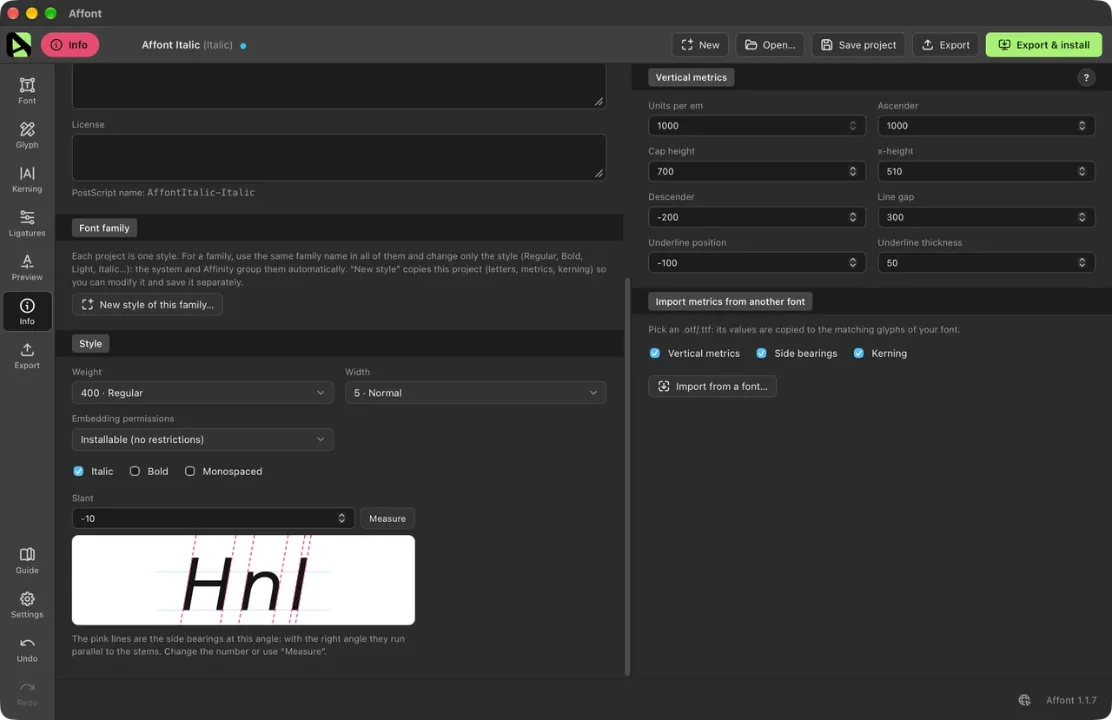Expand the Weight dropdown 400 Regular

pyautogui.click(x=202, y=392)
